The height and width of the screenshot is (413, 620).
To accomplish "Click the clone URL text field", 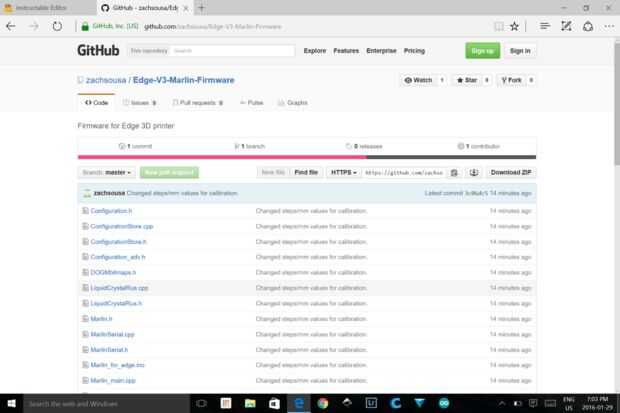I will coord(404,172).
